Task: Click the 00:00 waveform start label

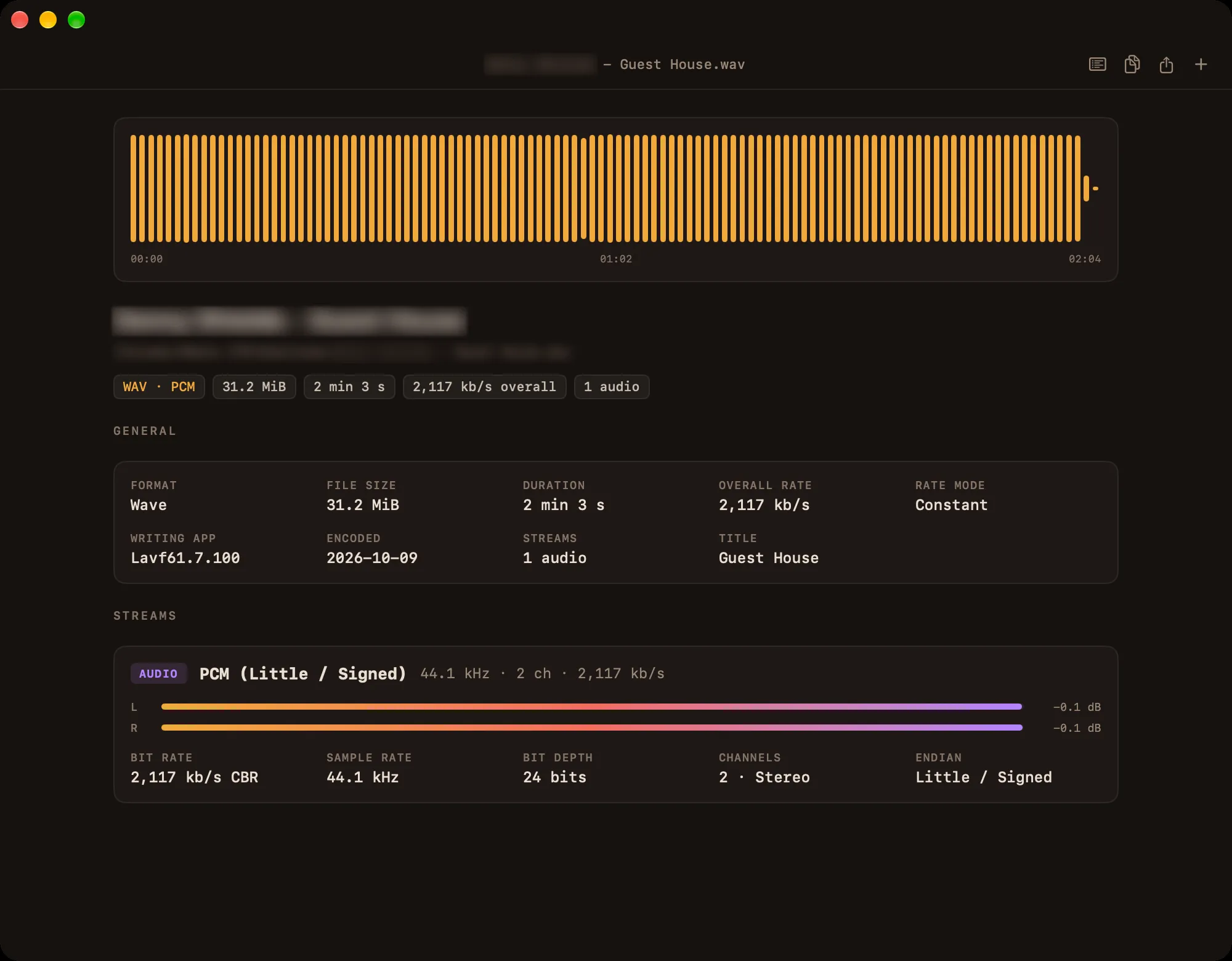Action: (147, 259)
